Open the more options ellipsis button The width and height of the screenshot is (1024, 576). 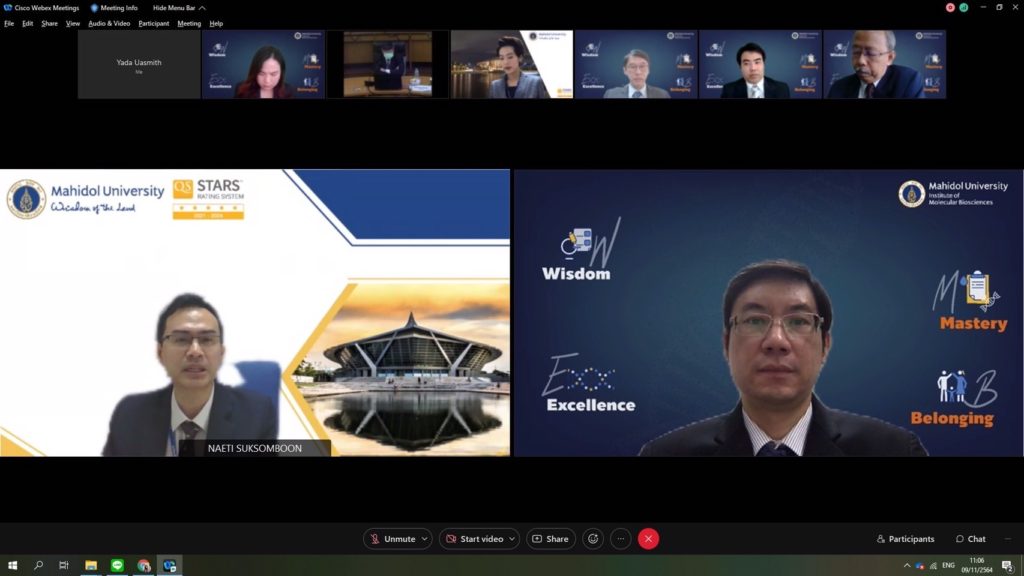621,539
